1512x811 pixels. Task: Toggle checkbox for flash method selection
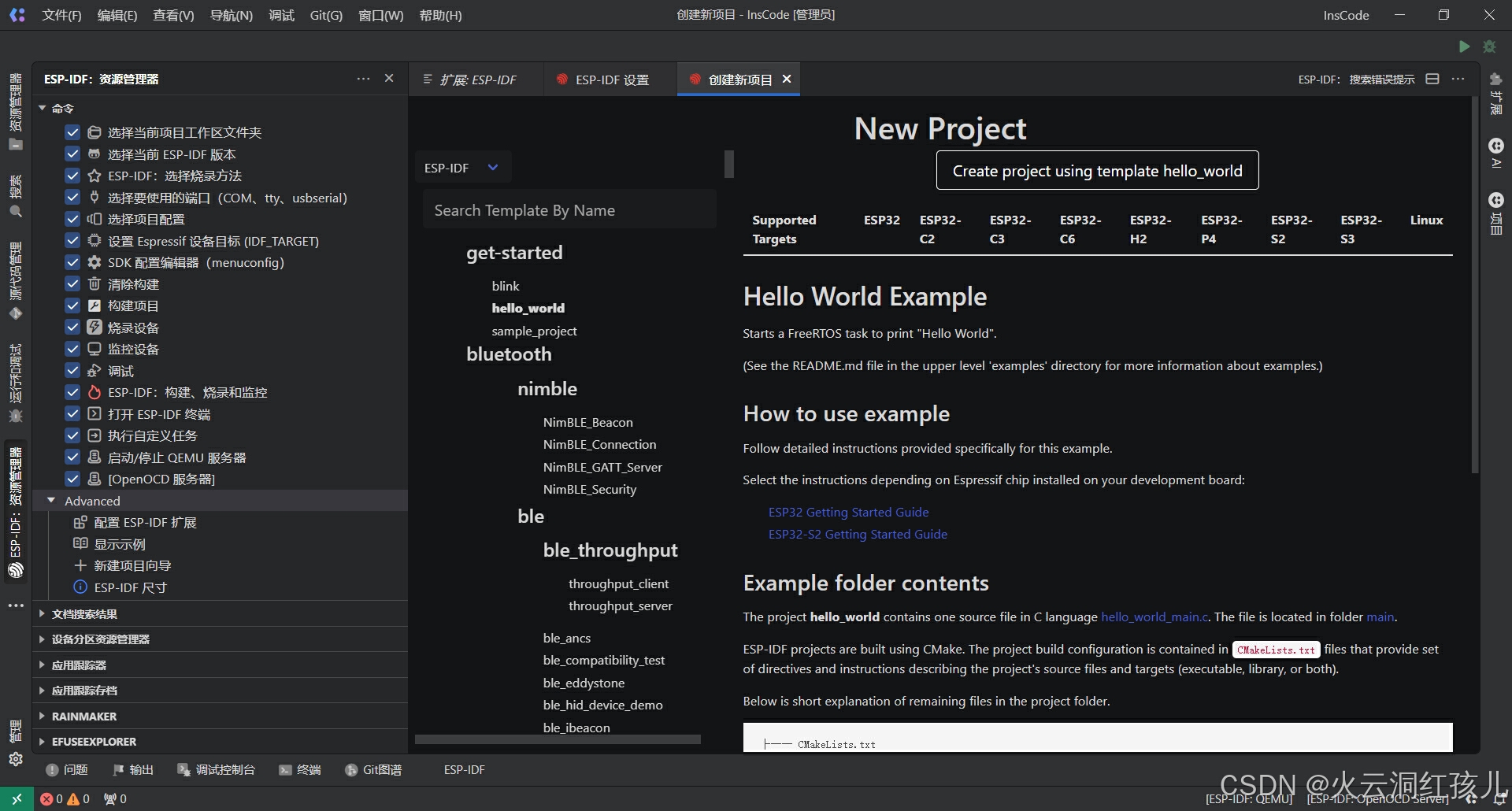72,176
